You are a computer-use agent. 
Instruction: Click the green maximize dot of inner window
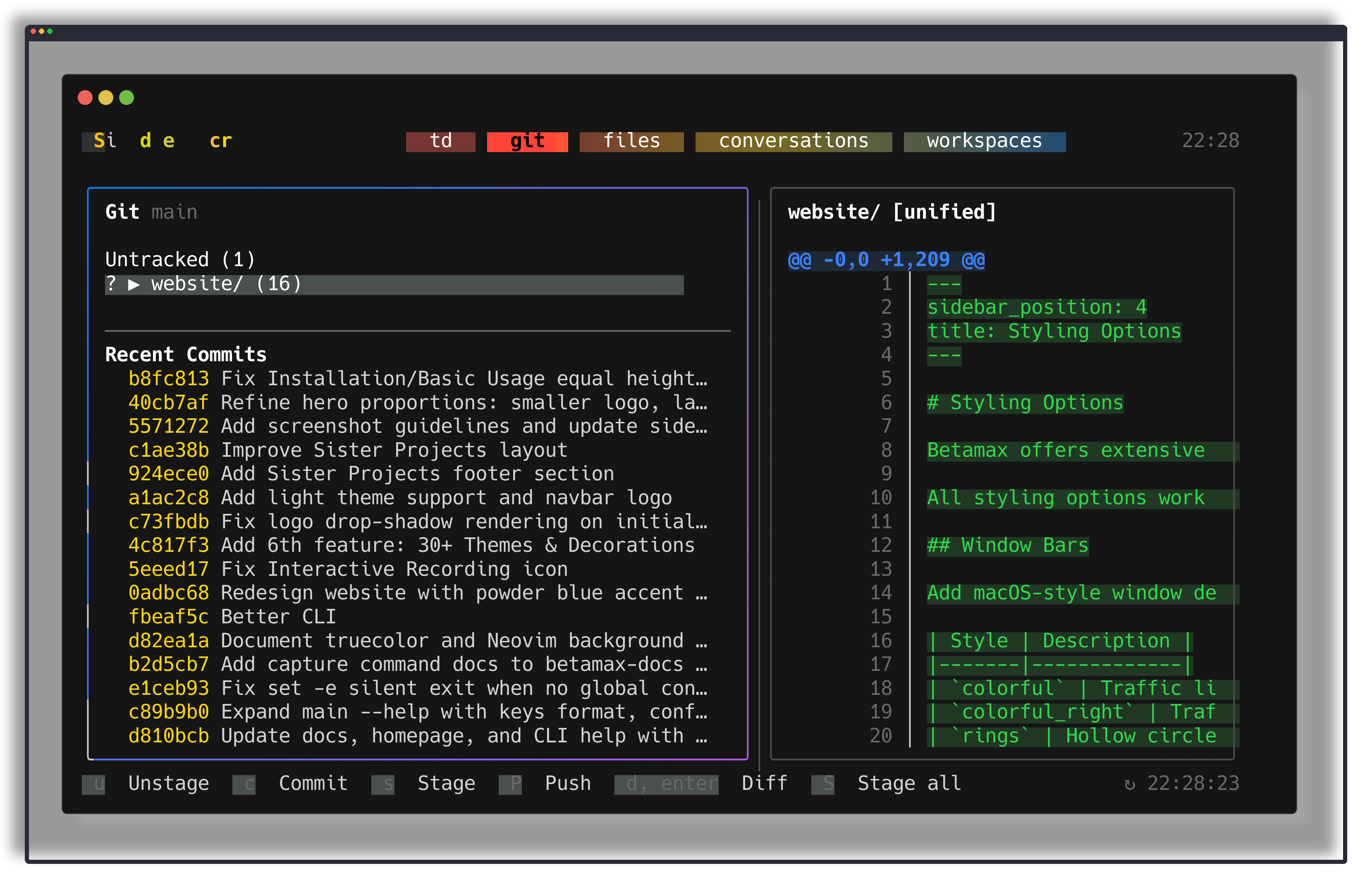click(x=126, y=98)
